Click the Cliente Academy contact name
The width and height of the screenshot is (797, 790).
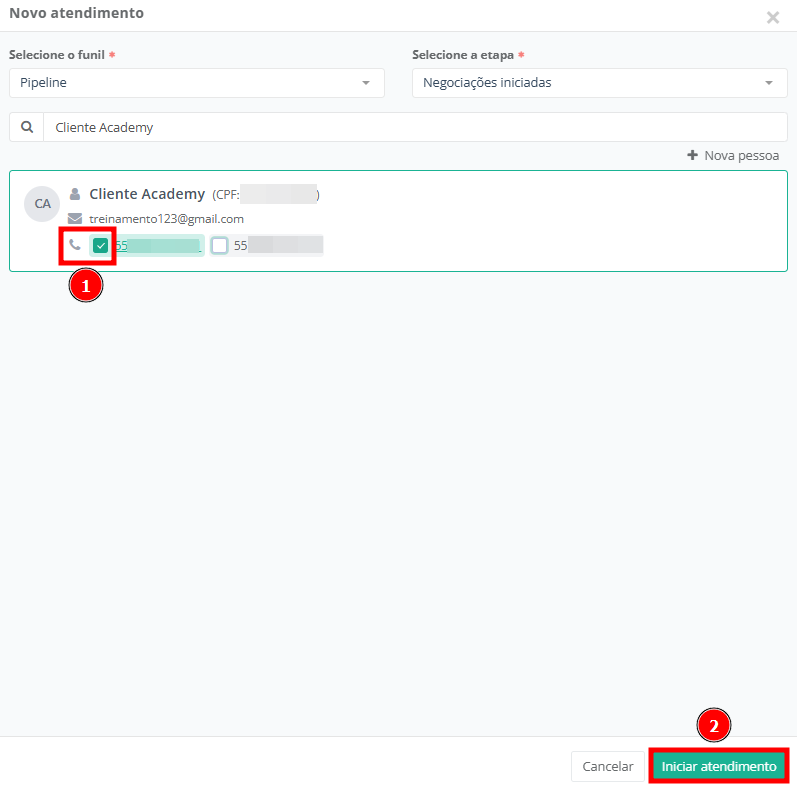[147, 194]
